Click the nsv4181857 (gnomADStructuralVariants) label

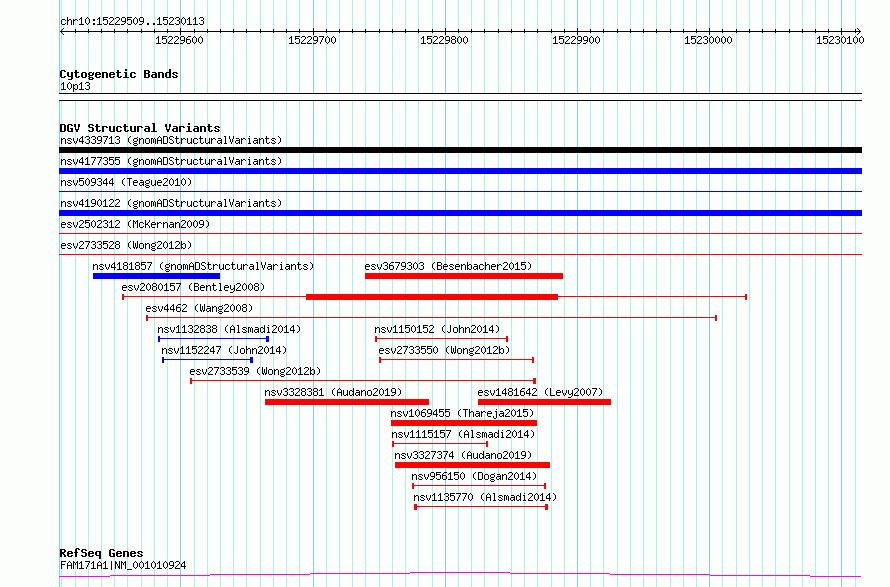[203, 266]
